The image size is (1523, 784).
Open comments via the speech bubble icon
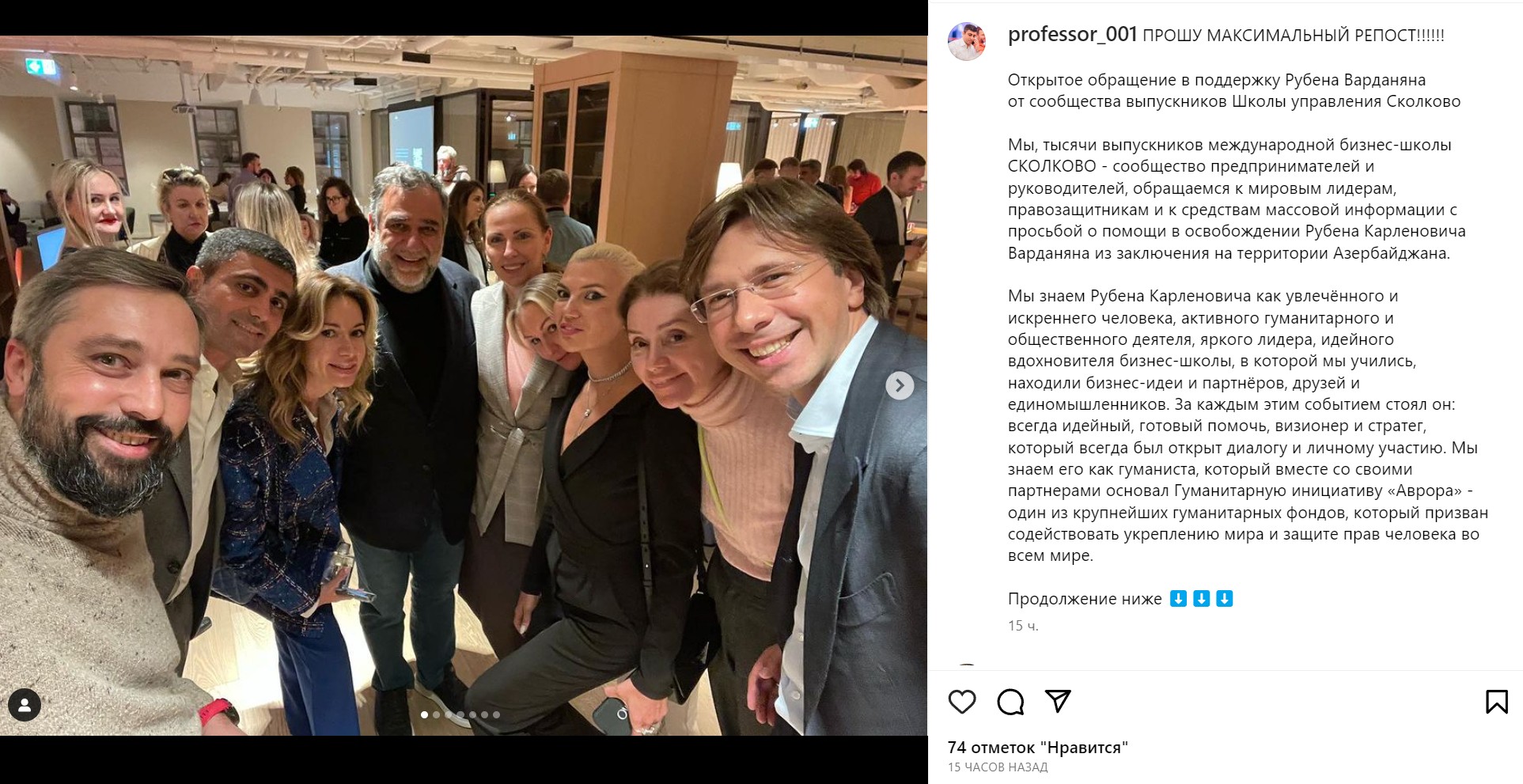coord(1010,702)
